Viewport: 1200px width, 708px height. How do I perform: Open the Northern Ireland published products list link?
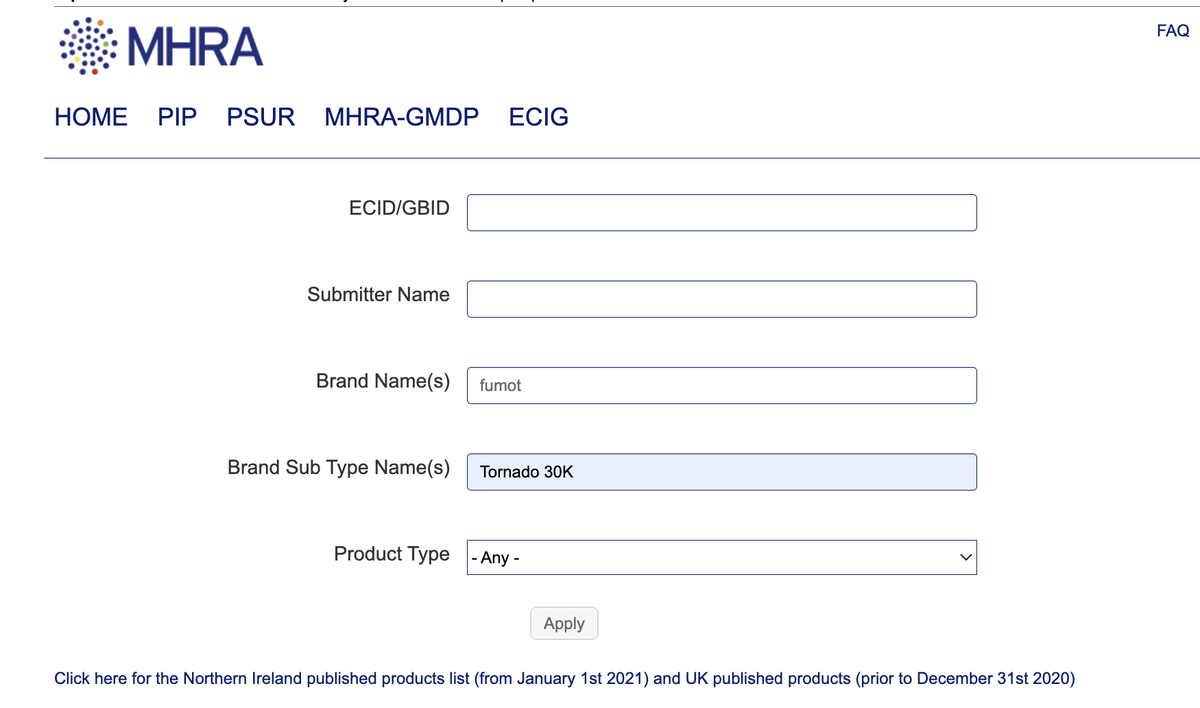[x=565, y=678]
